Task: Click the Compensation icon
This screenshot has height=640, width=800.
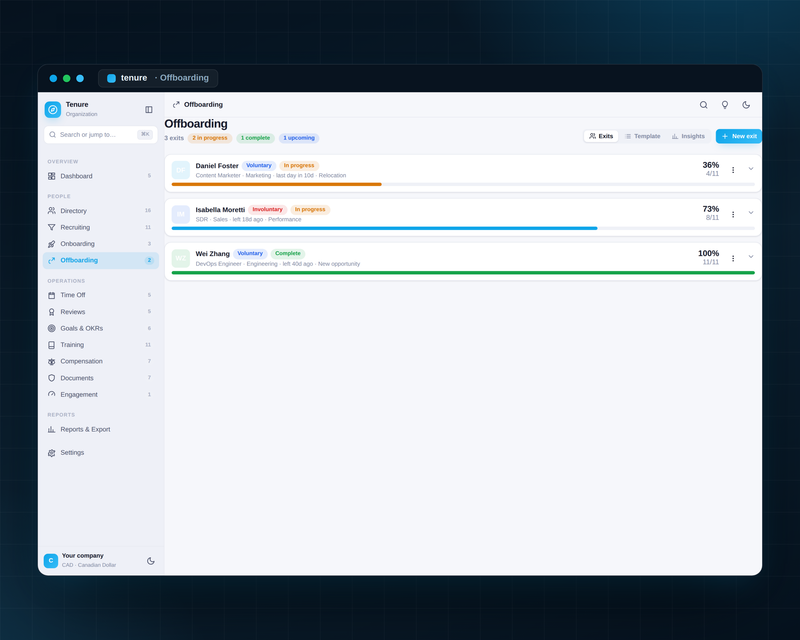Action: tap(52, 361)
